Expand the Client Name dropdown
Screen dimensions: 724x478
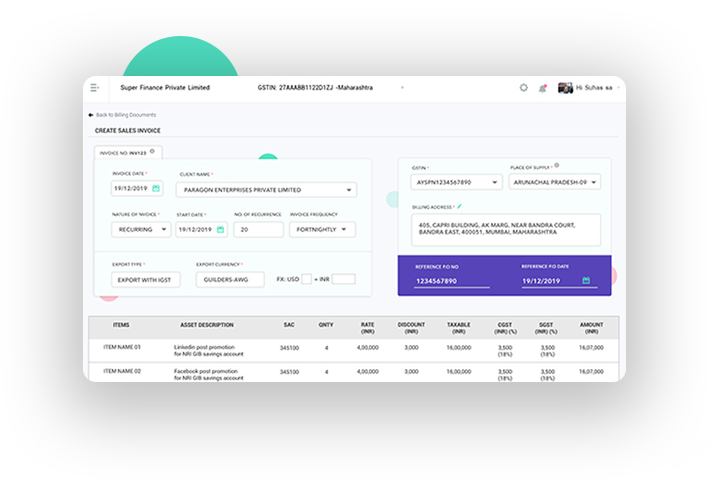coord(347,189)
